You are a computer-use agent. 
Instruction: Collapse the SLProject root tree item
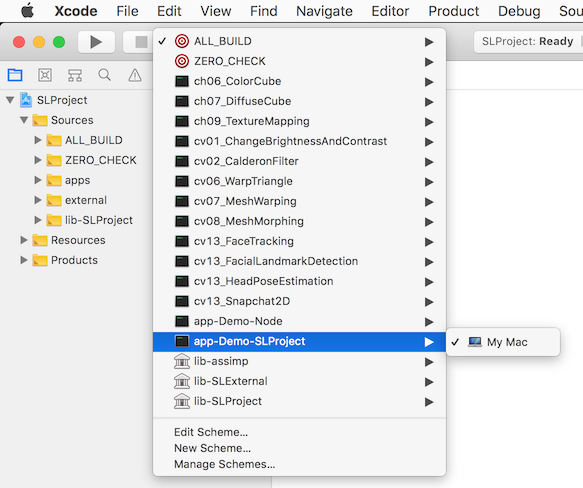point(10,100)
